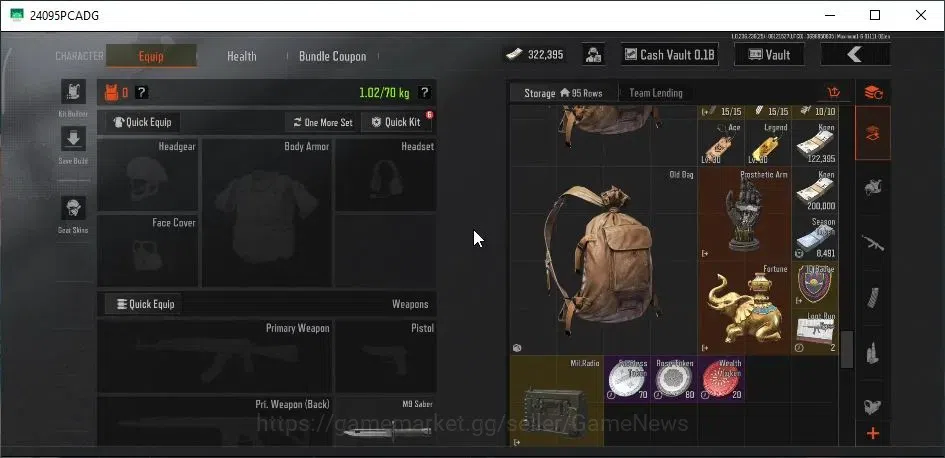Select the Koen stack of 122,395
Viewport: 945px width, 458px height.
click(x=815, y=143)
